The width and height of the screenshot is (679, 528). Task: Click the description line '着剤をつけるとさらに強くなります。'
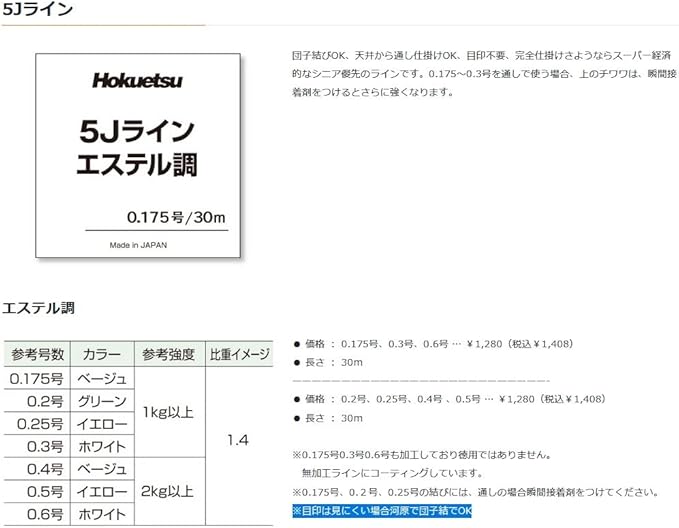373,92
